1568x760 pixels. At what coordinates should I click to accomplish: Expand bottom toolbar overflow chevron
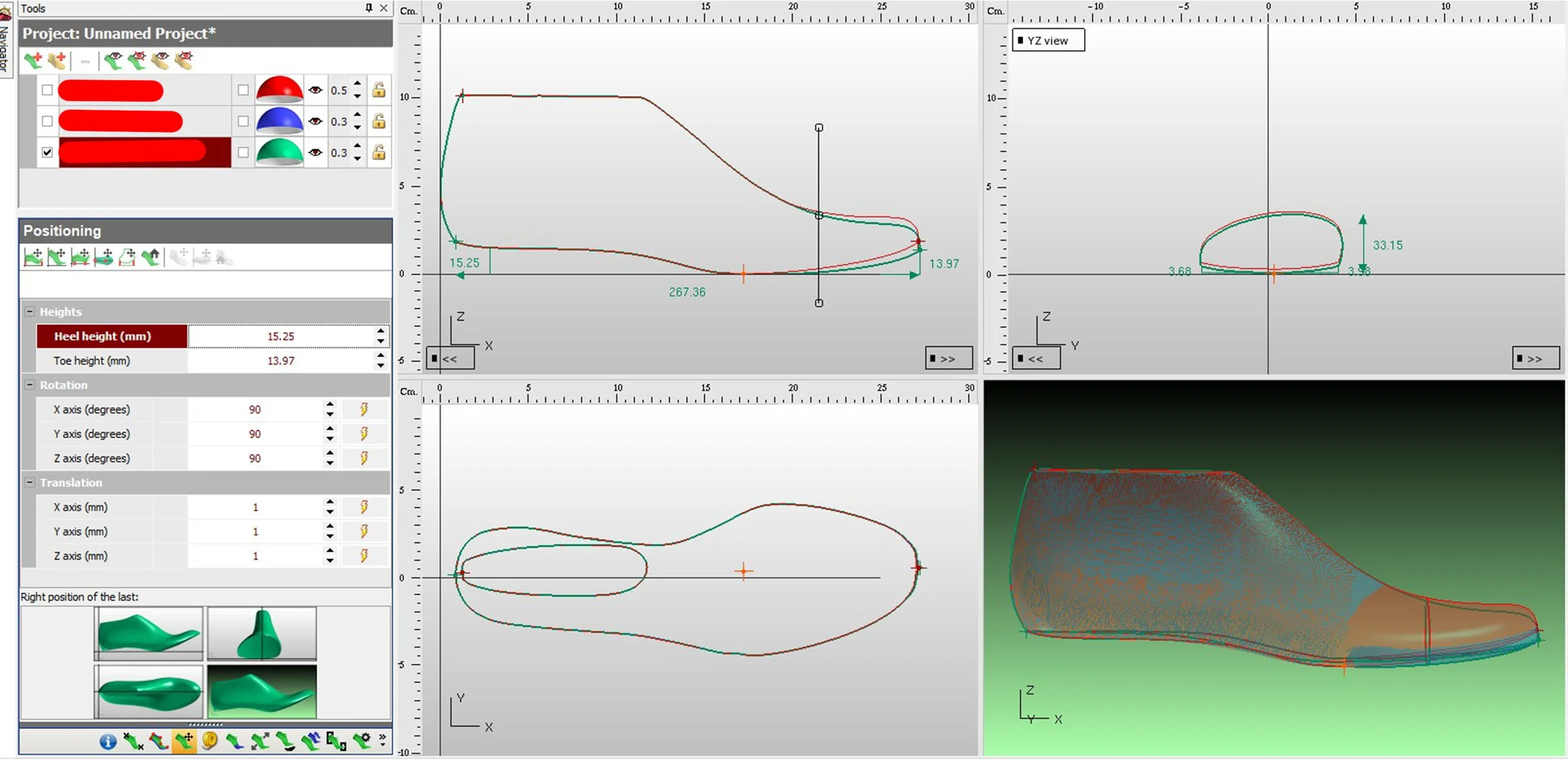(382, 739)
